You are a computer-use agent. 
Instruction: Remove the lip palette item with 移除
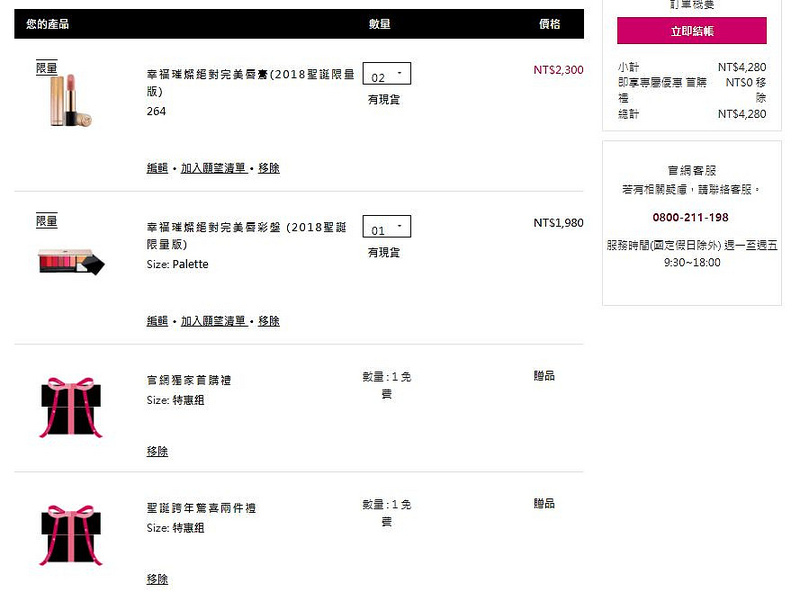[x=269, y=321]
